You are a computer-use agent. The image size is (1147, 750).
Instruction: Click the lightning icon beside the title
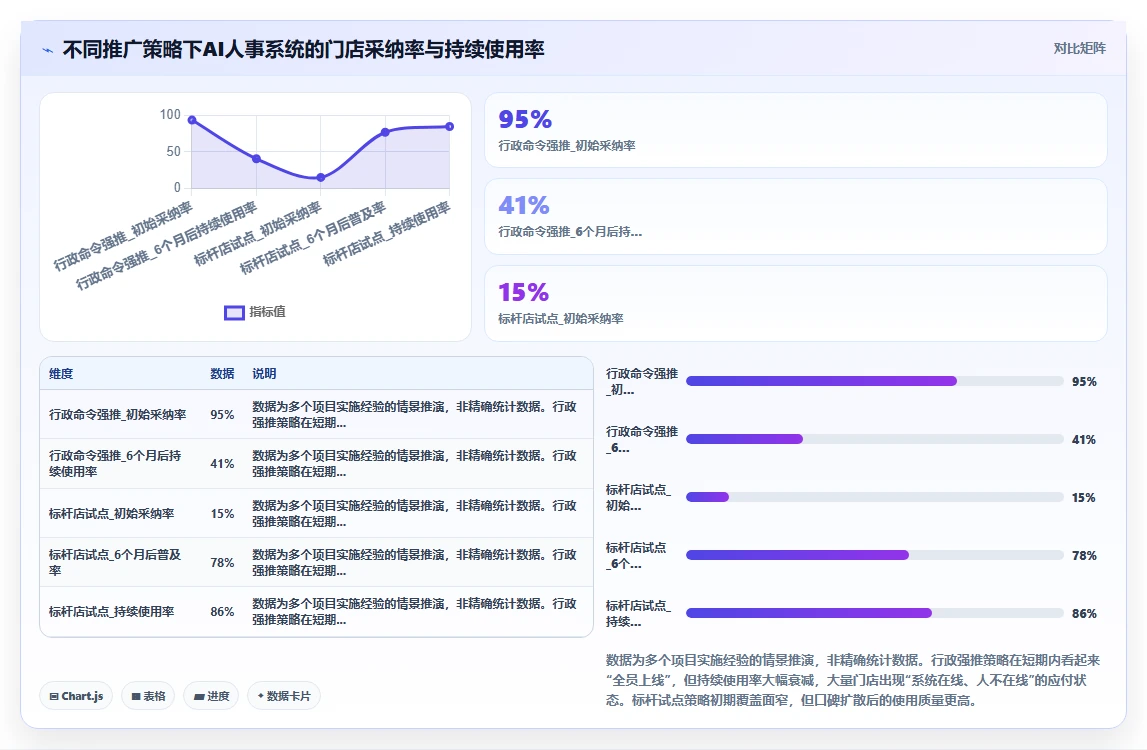(x=48, y=50)
